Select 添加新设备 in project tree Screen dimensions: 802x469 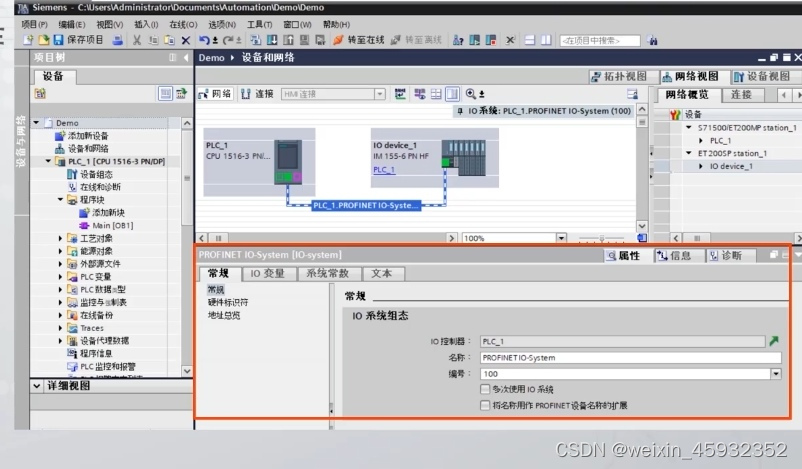[x=82, y=136]
